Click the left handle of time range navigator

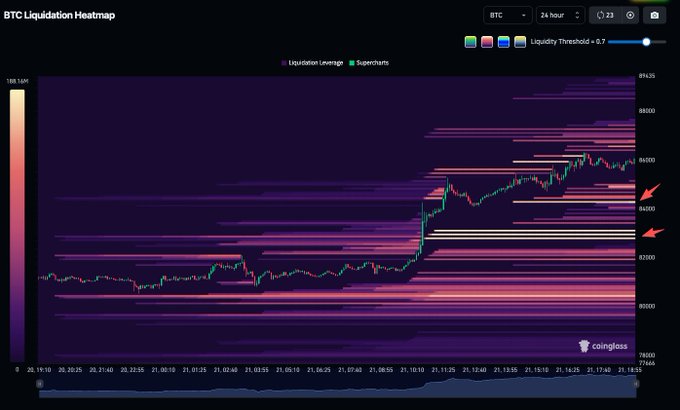(39, 384)
